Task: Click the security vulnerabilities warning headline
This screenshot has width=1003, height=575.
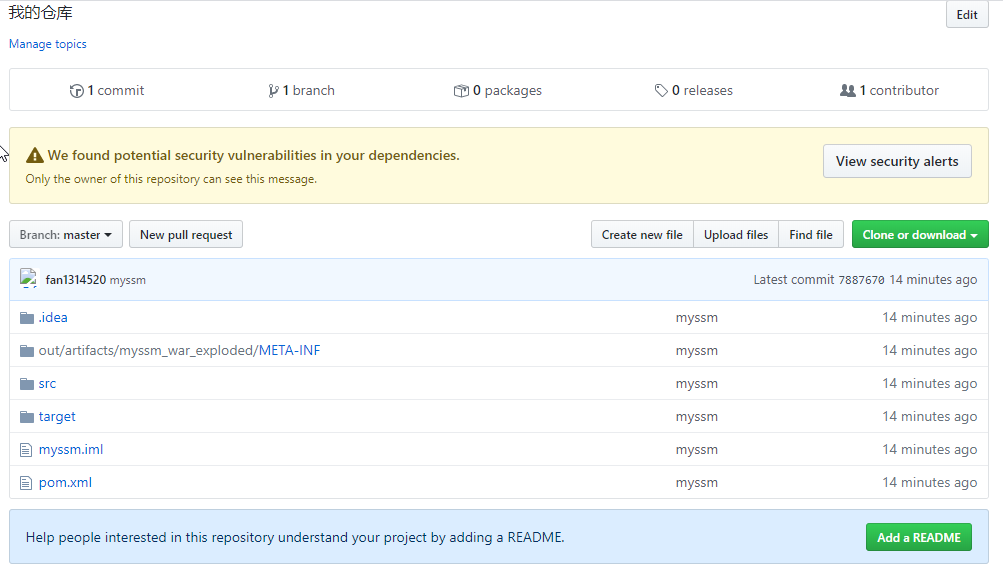Action: (253, 155)
